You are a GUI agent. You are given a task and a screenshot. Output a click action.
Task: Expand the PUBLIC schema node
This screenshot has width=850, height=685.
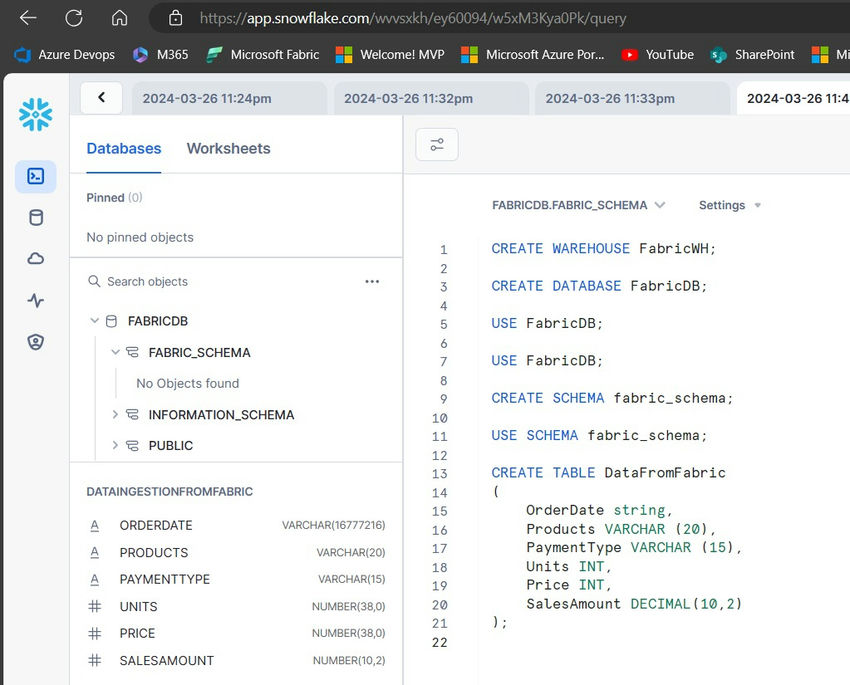coord(115,445)
